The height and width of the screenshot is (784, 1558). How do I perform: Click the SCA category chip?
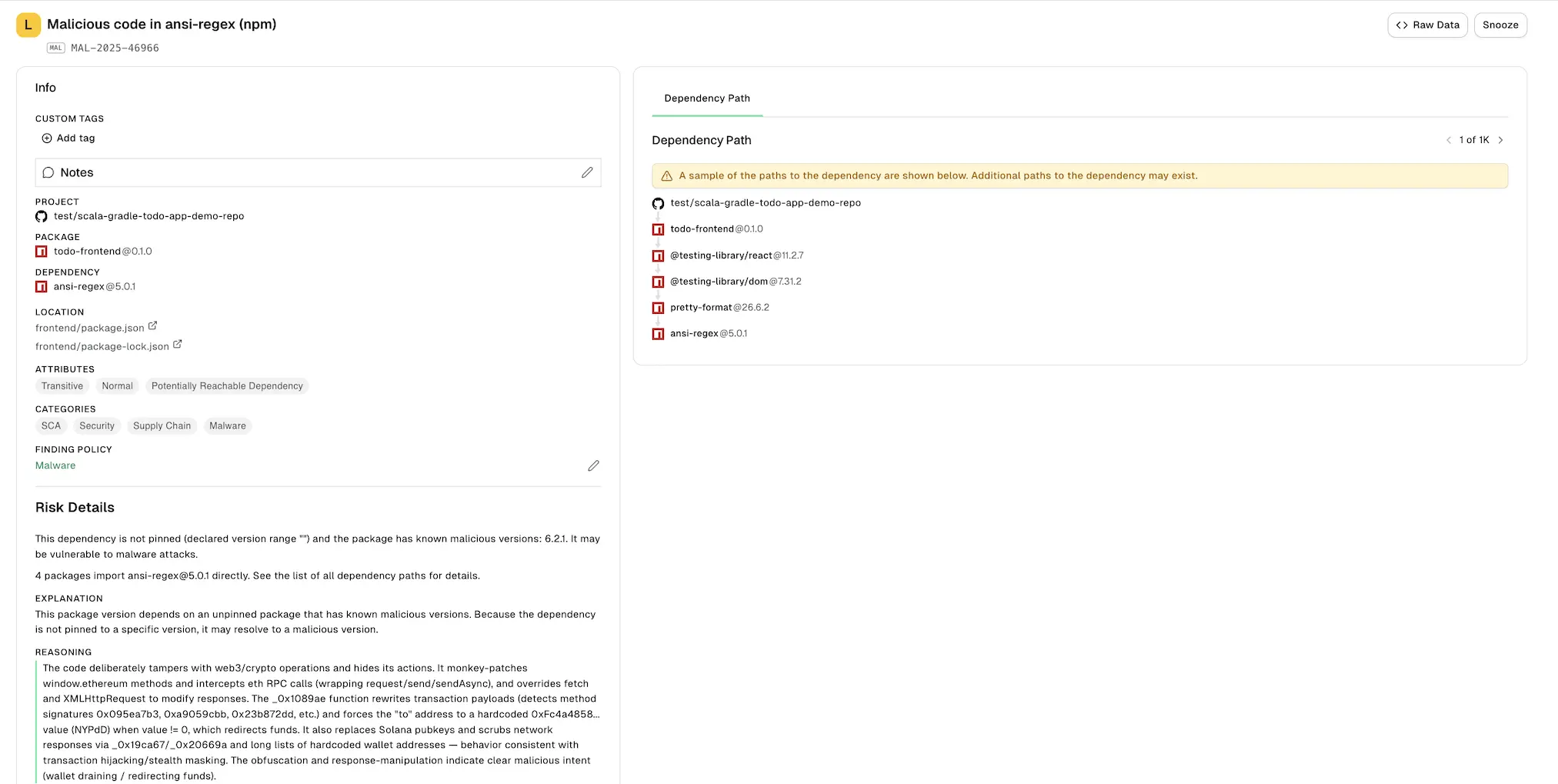point(51,426)
